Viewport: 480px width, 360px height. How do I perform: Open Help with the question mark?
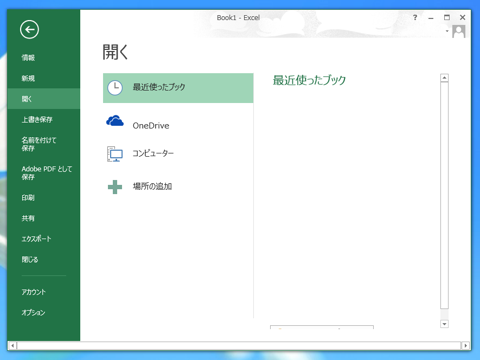tap(415, 18)
